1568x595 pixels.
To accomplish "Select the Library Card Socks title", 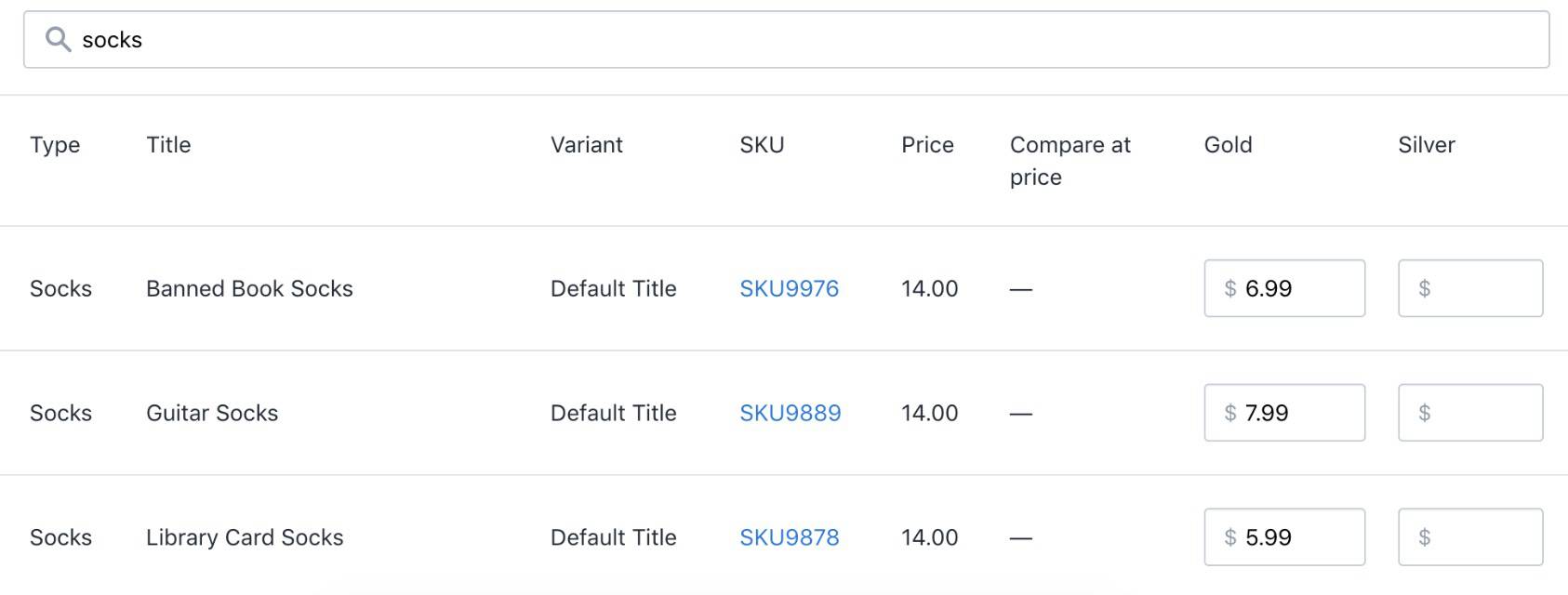I will (x=245, y=537).
